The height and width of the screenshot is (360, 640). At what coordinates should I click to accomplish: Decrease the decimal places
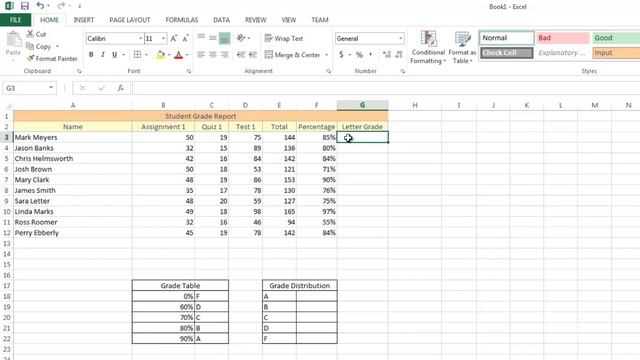coord(399,55)
